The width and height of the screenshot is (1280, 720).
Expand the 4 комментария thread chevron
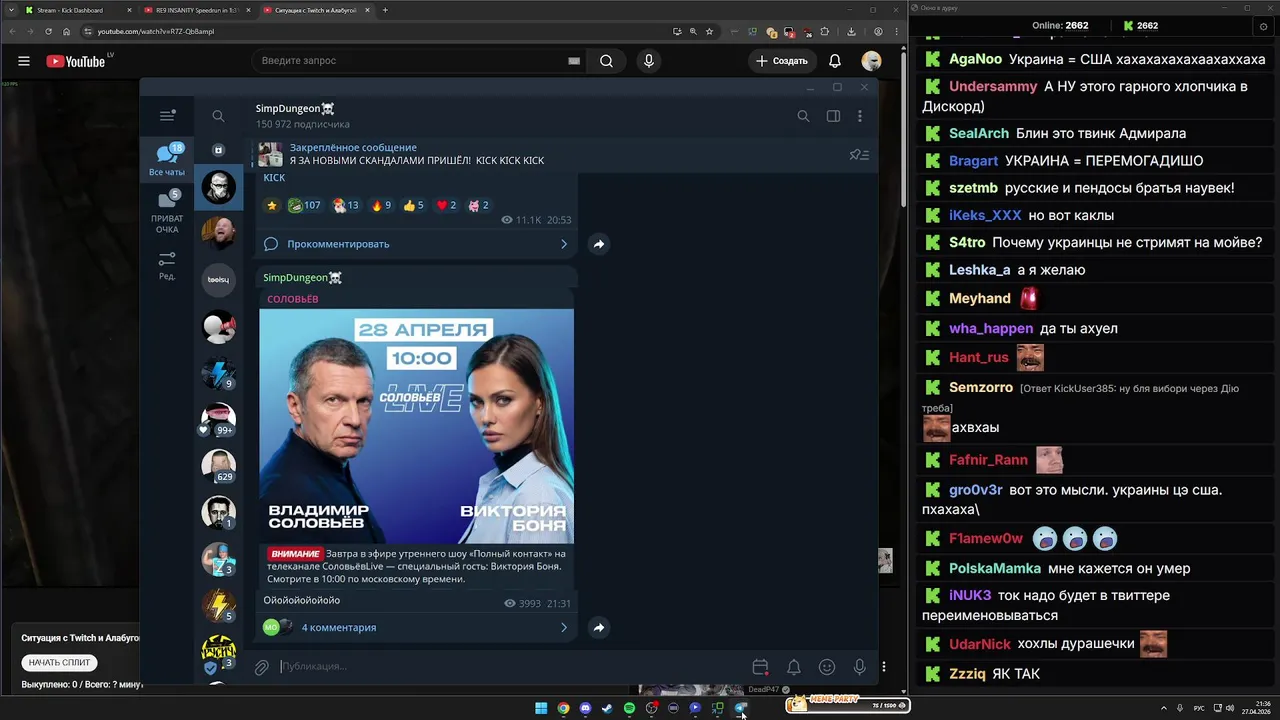[563, 628]
